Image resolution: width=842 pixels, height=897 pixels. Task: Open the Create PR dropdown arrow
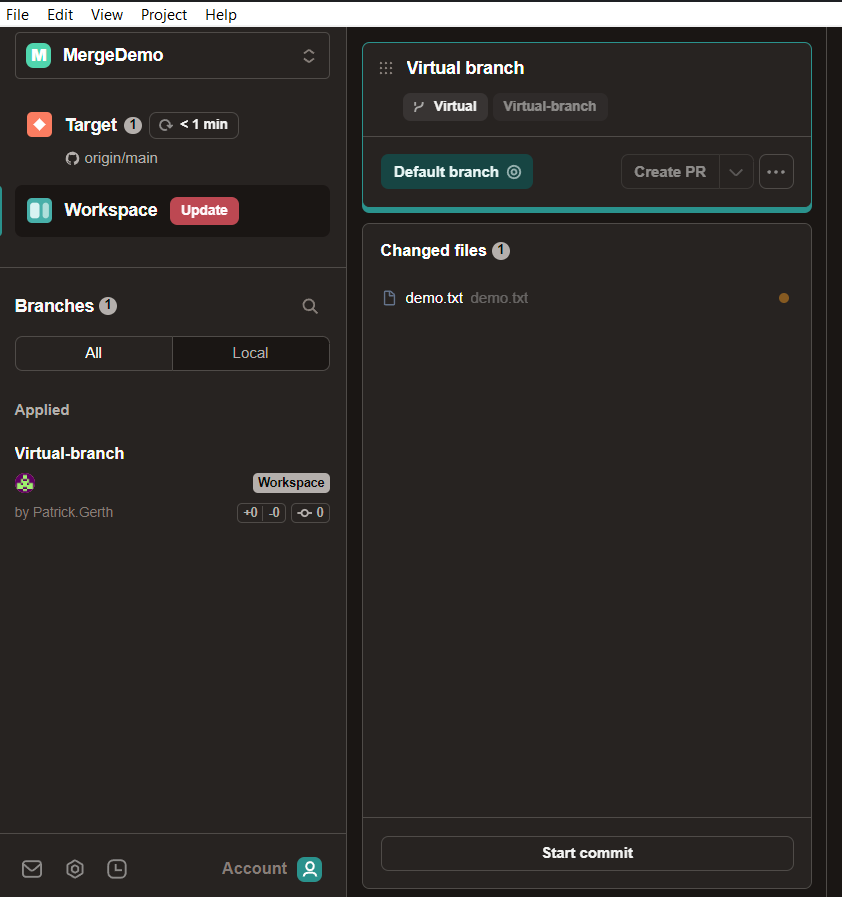tap(736, 172)
